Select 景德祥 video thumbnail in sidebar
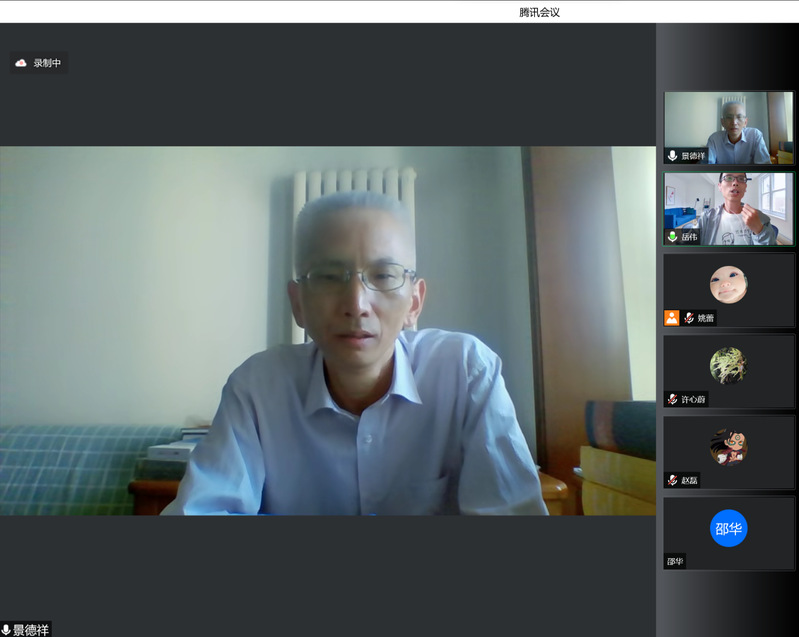799x637 pixels. click(x=729, y=125)
